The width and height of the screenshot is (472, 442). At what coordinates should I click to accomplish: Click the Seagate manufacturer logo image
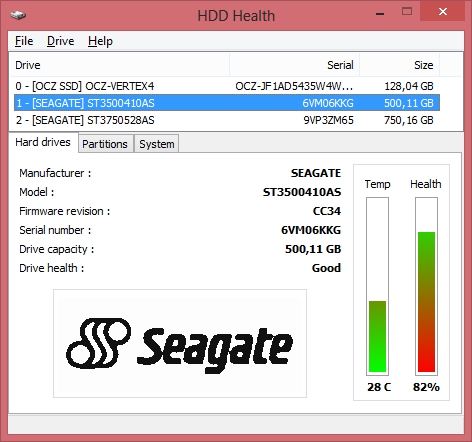point(180,343)
